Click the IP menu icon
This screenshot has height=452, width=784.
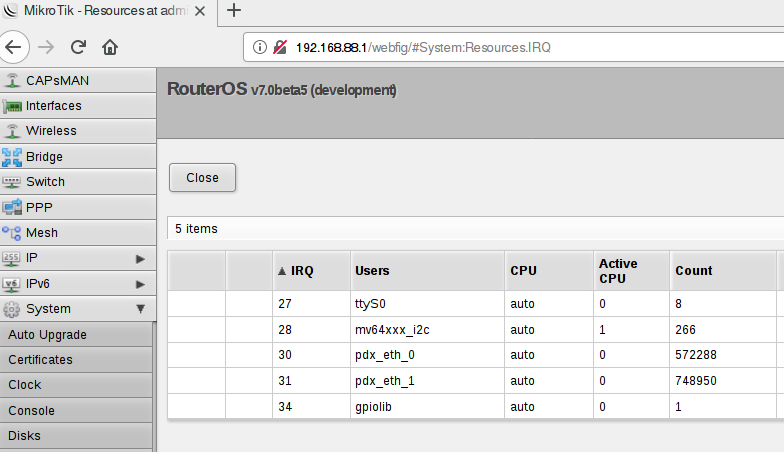11,258
